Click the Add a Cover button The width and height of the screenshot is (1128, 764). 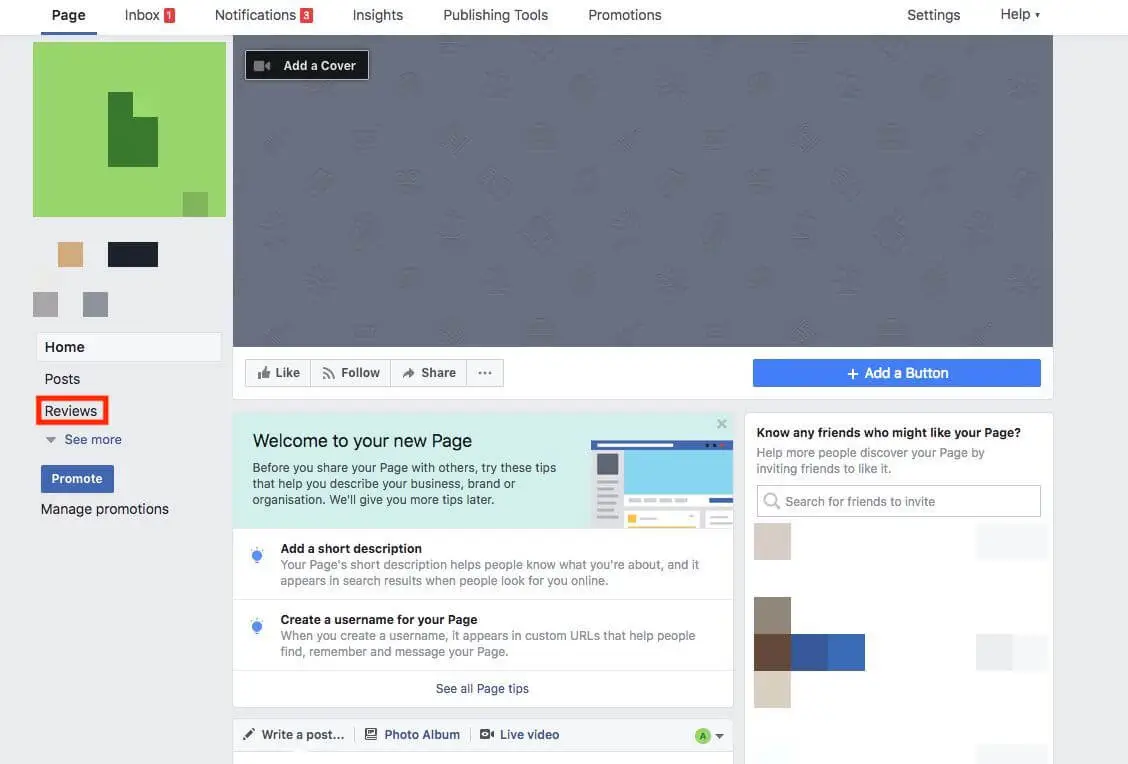click(x=306, y=65)
